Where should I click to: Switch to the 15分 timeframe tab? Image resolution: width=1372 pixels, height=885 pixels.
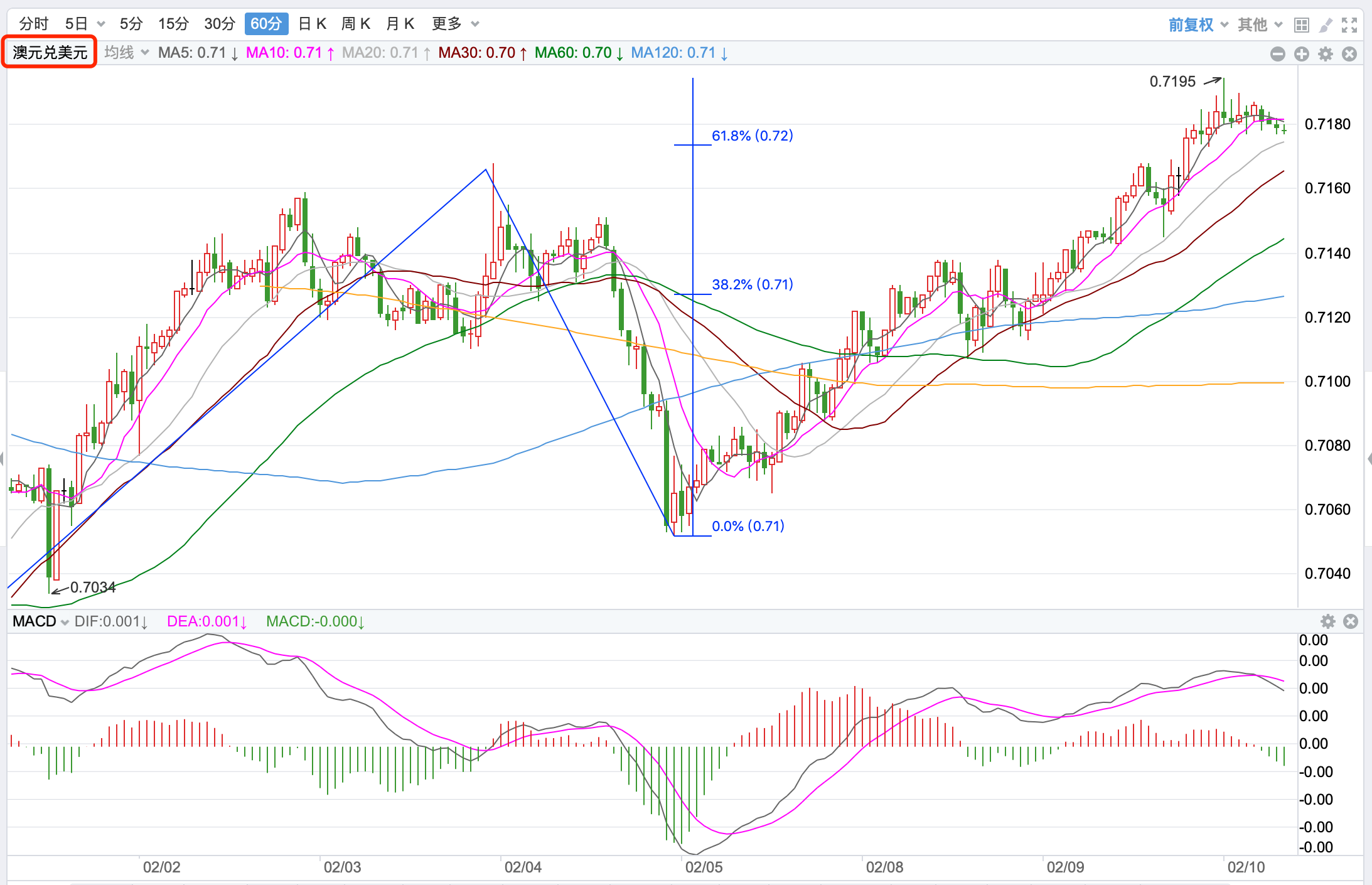point(173,24)
